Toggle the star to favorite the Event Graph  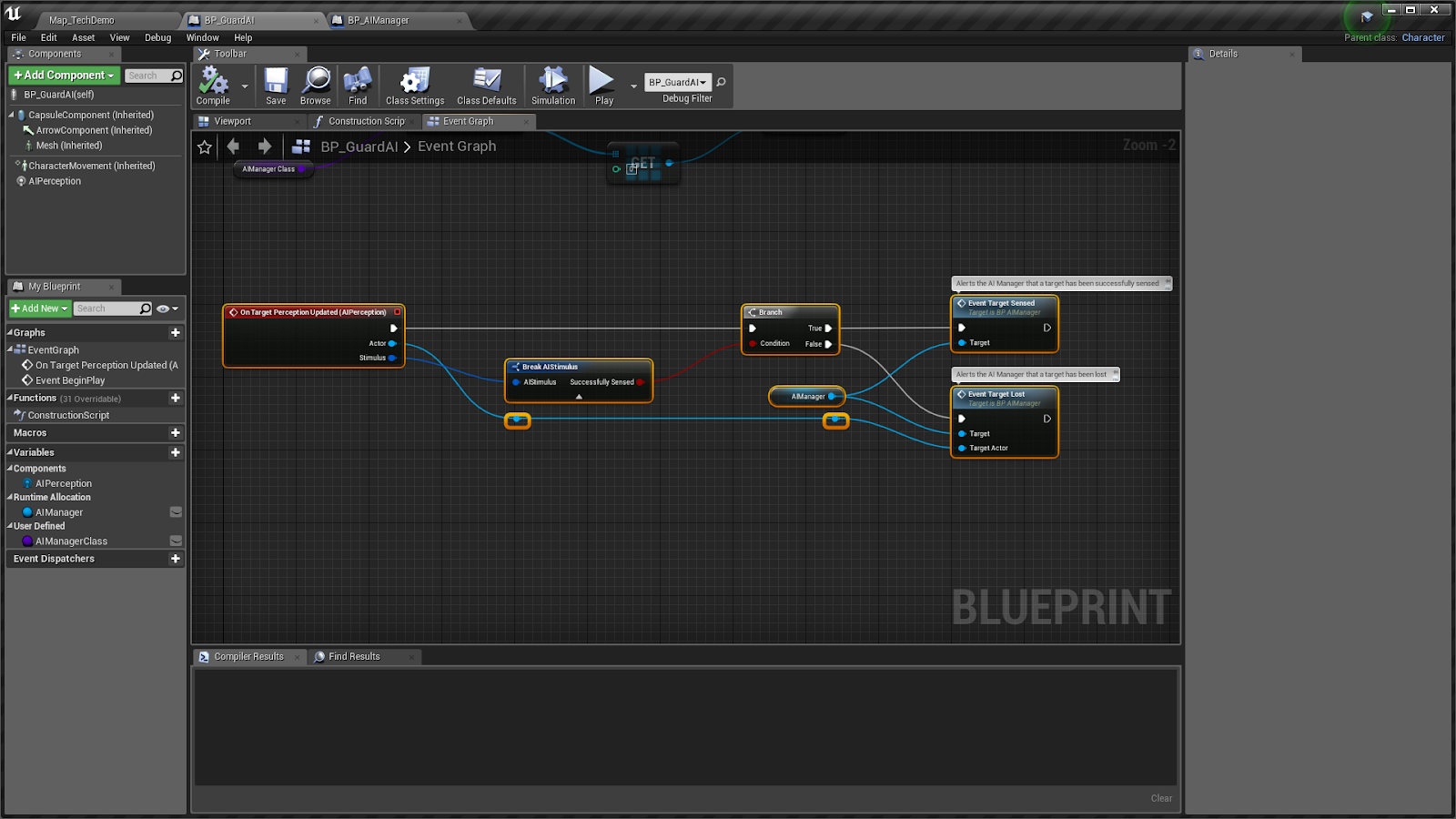(x=204, y=147)
